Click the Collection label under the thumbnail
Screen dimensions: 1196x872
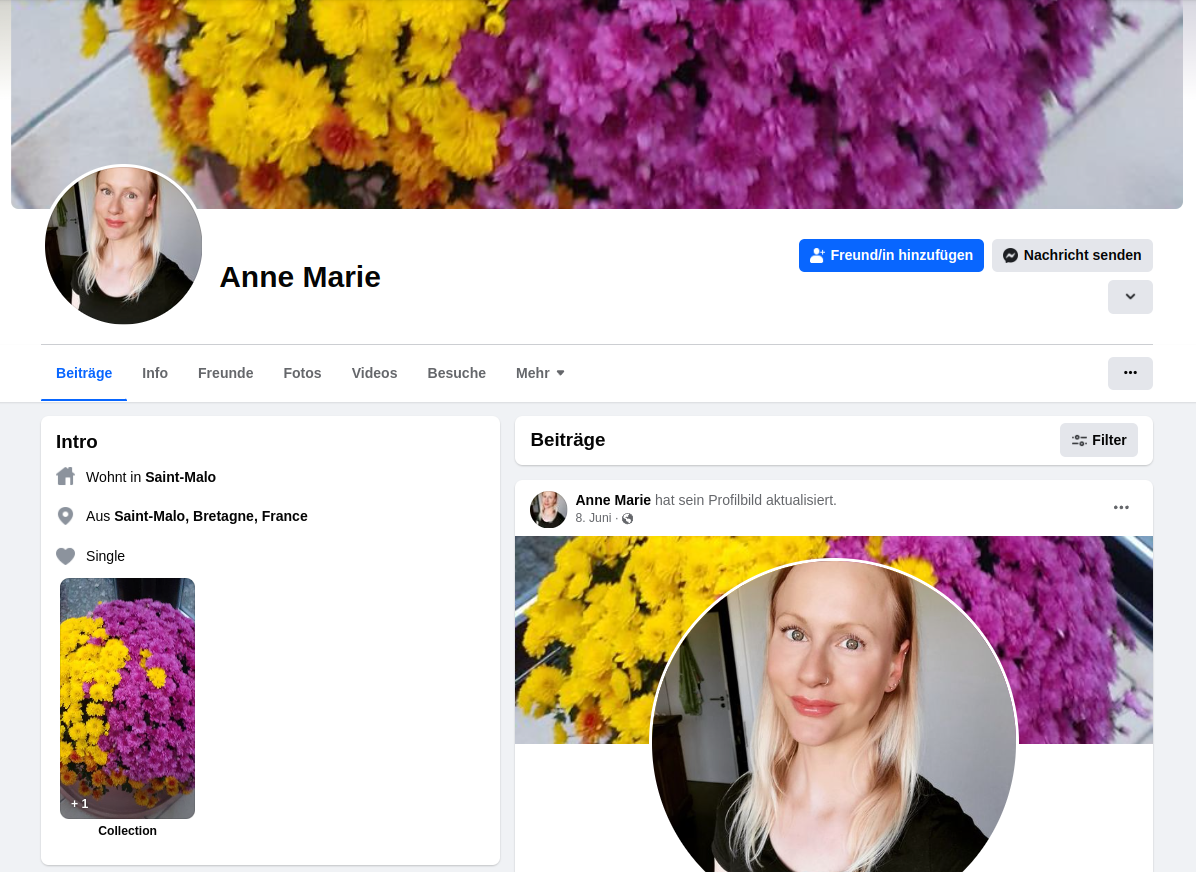pos(127,831)
